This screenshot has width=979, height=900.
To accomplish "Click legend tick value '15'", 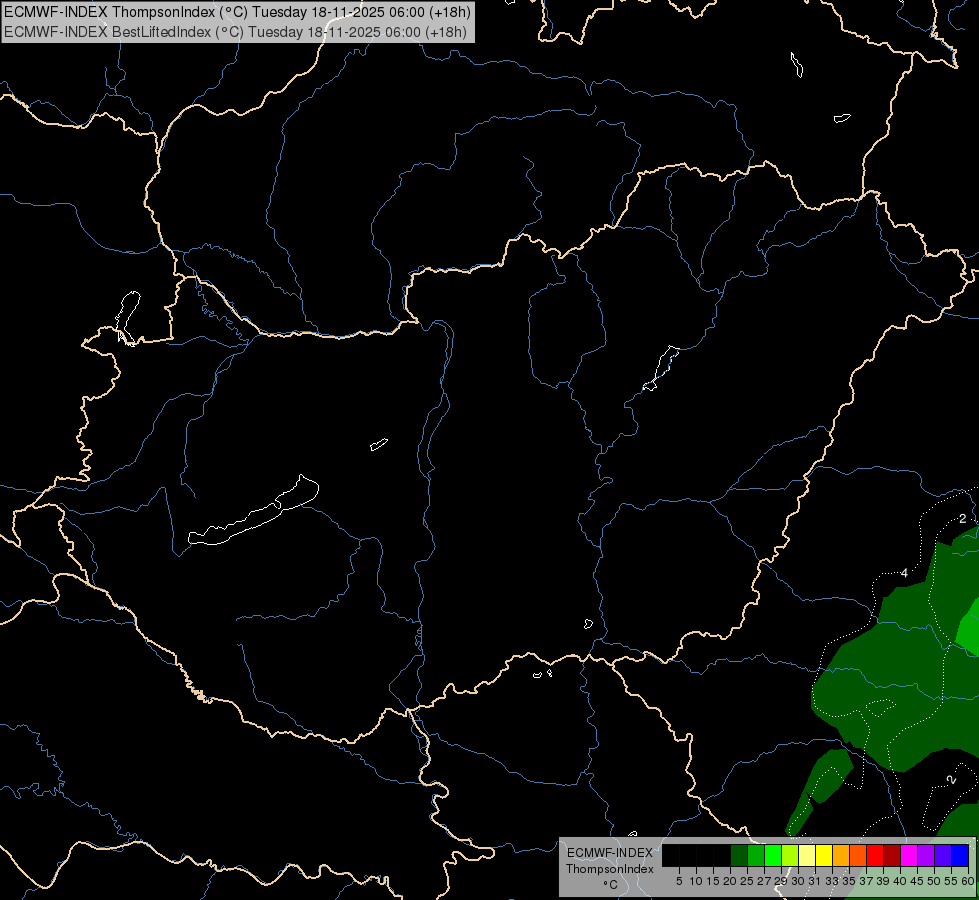I will click(713, 881).
